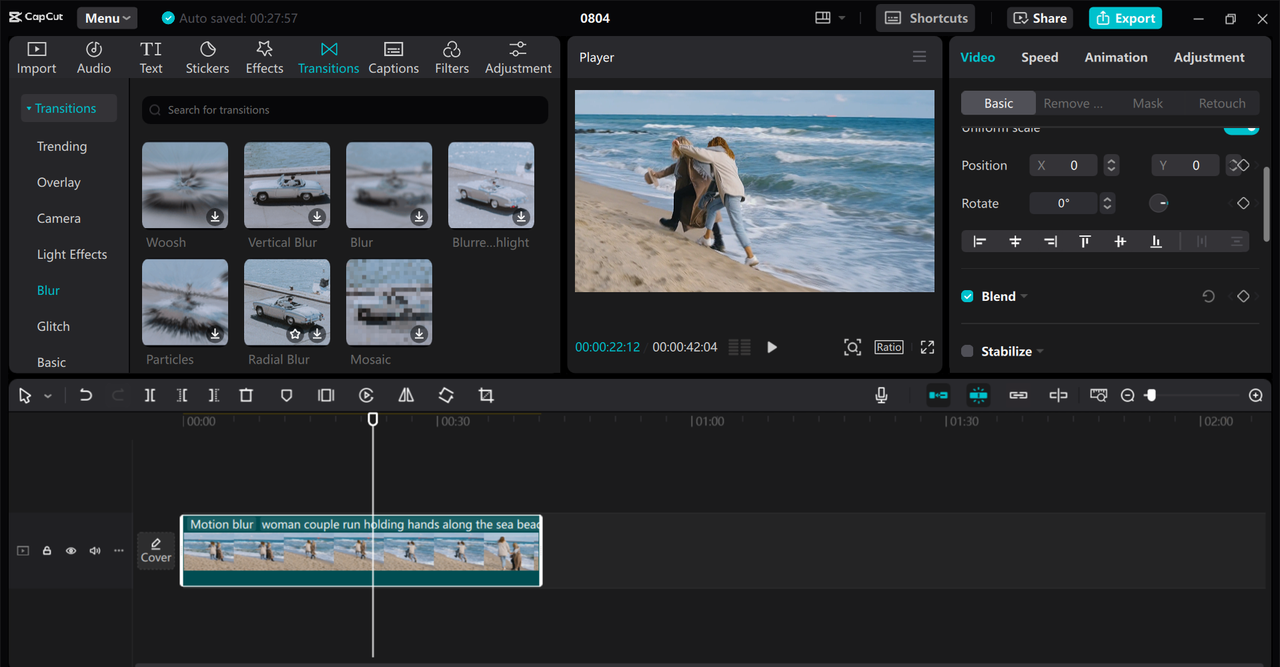Expand the Stabilize section arrow
Image resolution: width=1280 pixels, height=667 pixels.
coord(1040,352)
